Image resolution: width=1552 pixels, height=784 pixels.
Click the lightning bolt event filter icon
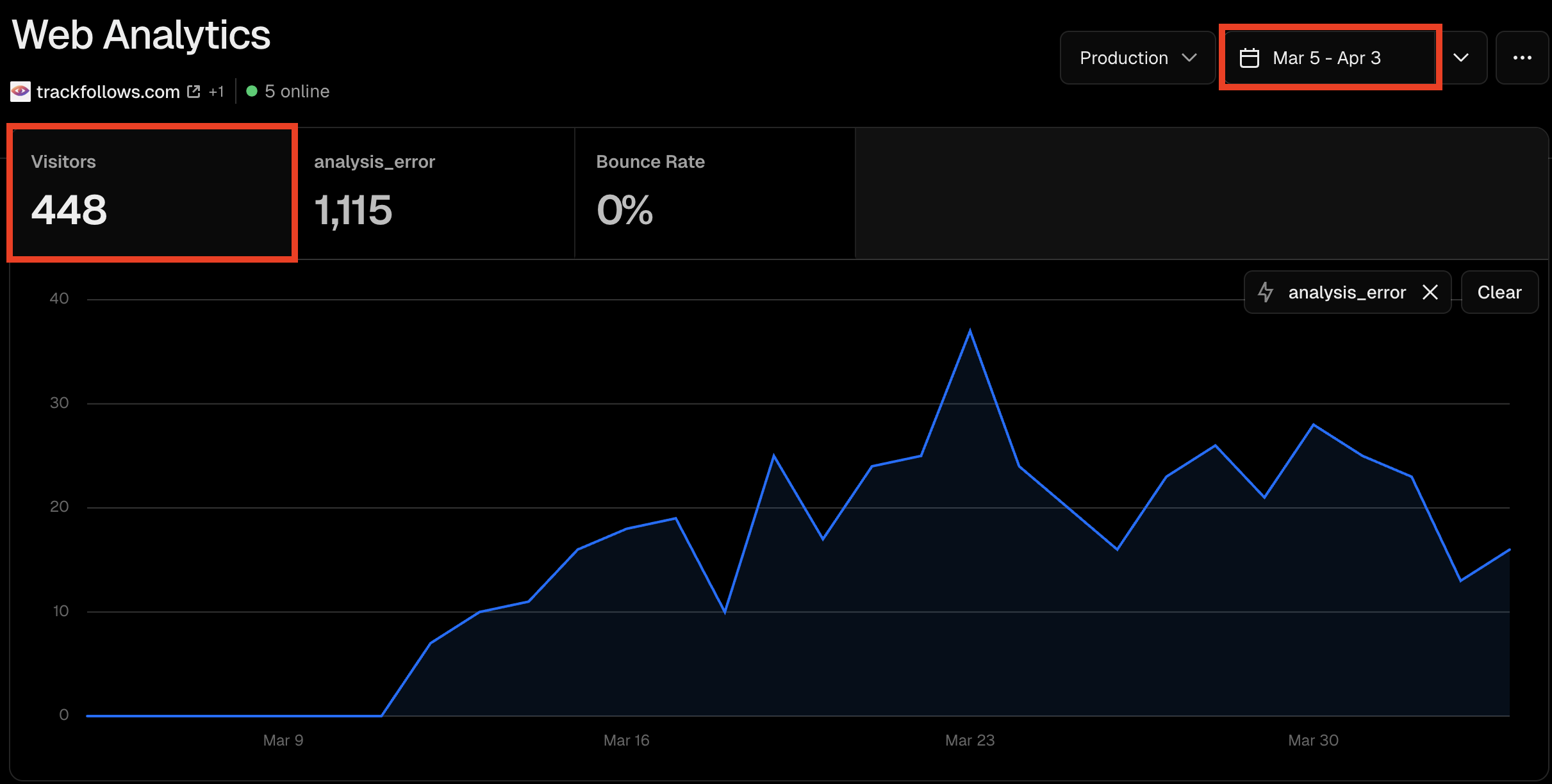pyautogui.click(x=1266, y=292)
